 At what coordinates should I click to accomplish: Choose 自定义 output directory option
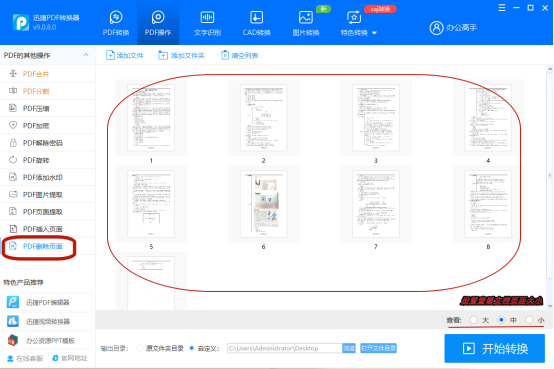pyautogui.click(x=192, y=348)
